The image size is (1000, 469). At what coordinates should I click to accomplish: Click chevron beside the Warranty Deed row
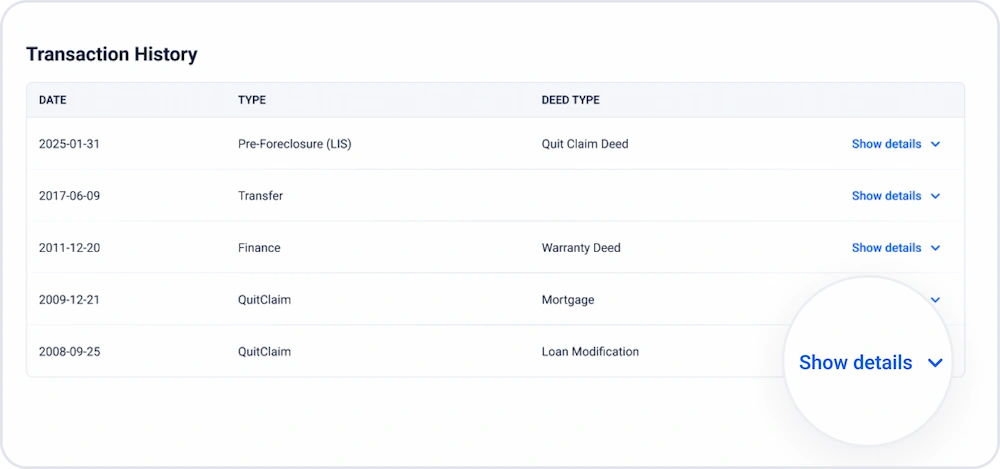click(935, 248)
